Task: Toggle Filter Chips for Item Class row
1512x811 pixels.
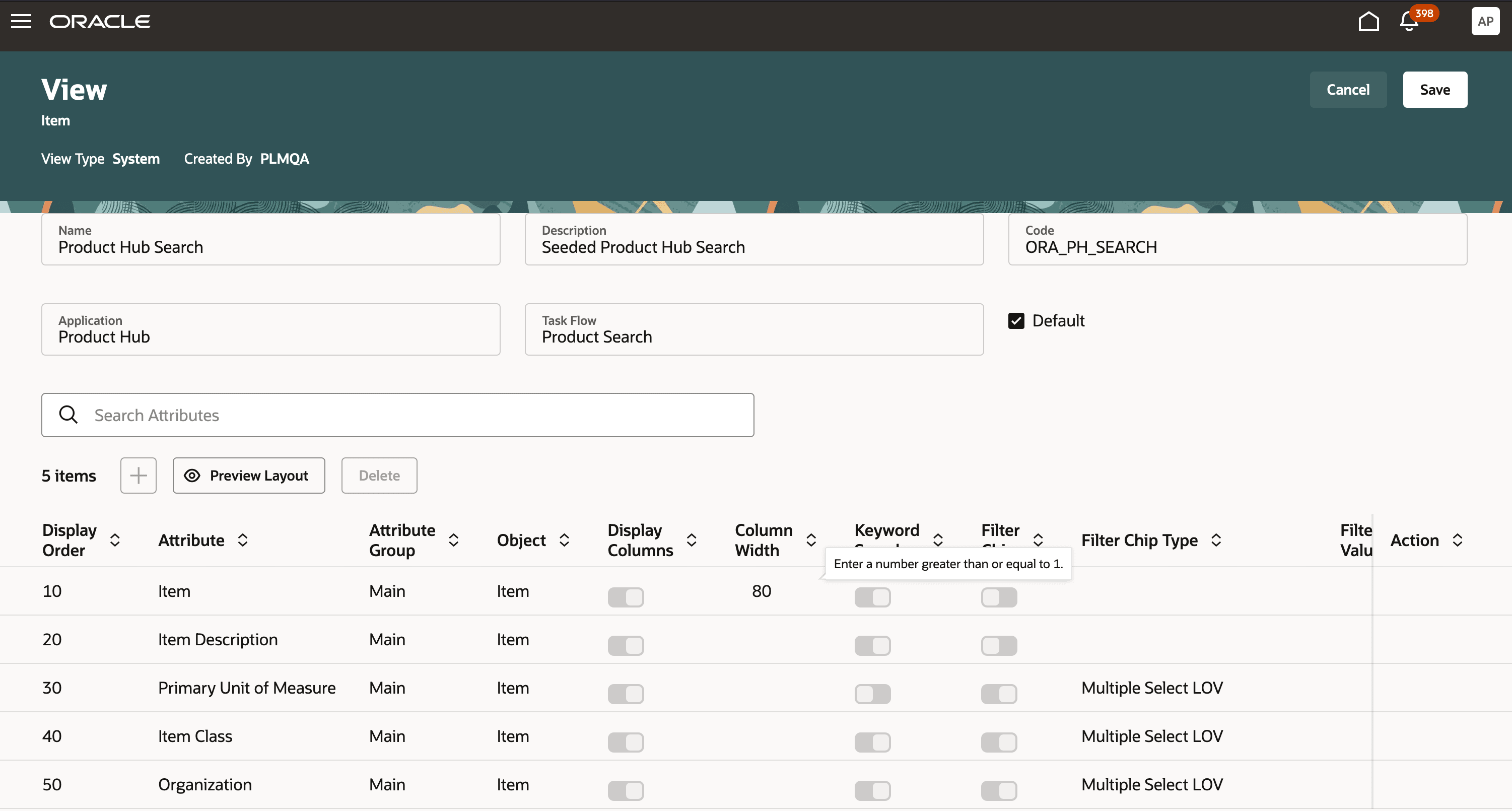Action: click(x=999, y=742)
